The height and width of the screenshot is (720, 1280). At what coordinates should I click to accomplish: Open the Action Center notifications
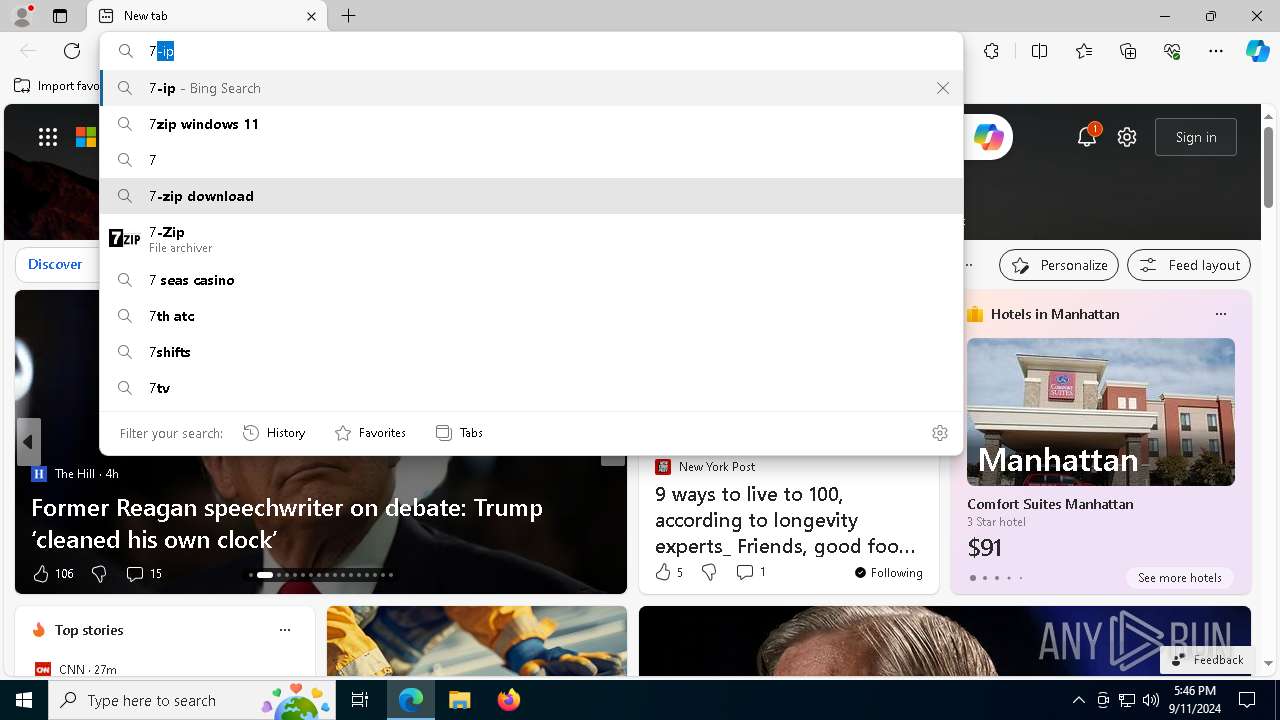click(x=1247, y=700)
